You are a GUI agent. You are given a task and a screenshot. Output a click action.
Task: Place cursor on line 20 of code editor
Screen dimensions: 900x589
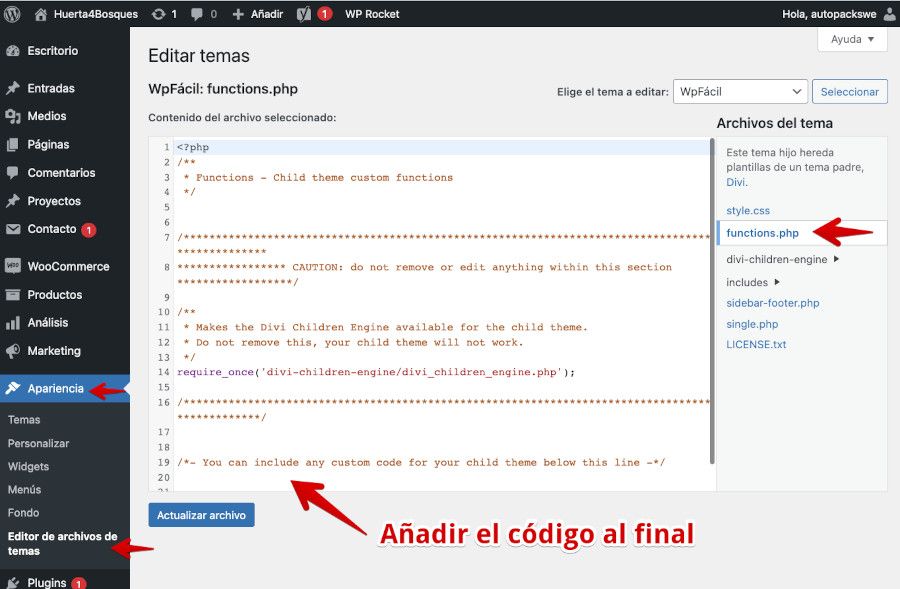pyautogui.click(x=442, y=478)
